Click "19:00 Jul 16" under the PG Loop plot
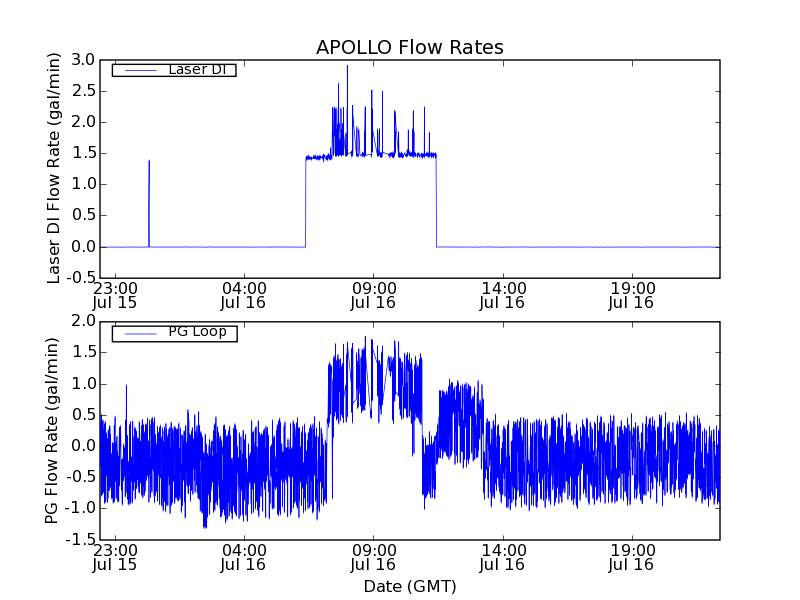Viewport: 800px width, 600px height. [632, 558]
